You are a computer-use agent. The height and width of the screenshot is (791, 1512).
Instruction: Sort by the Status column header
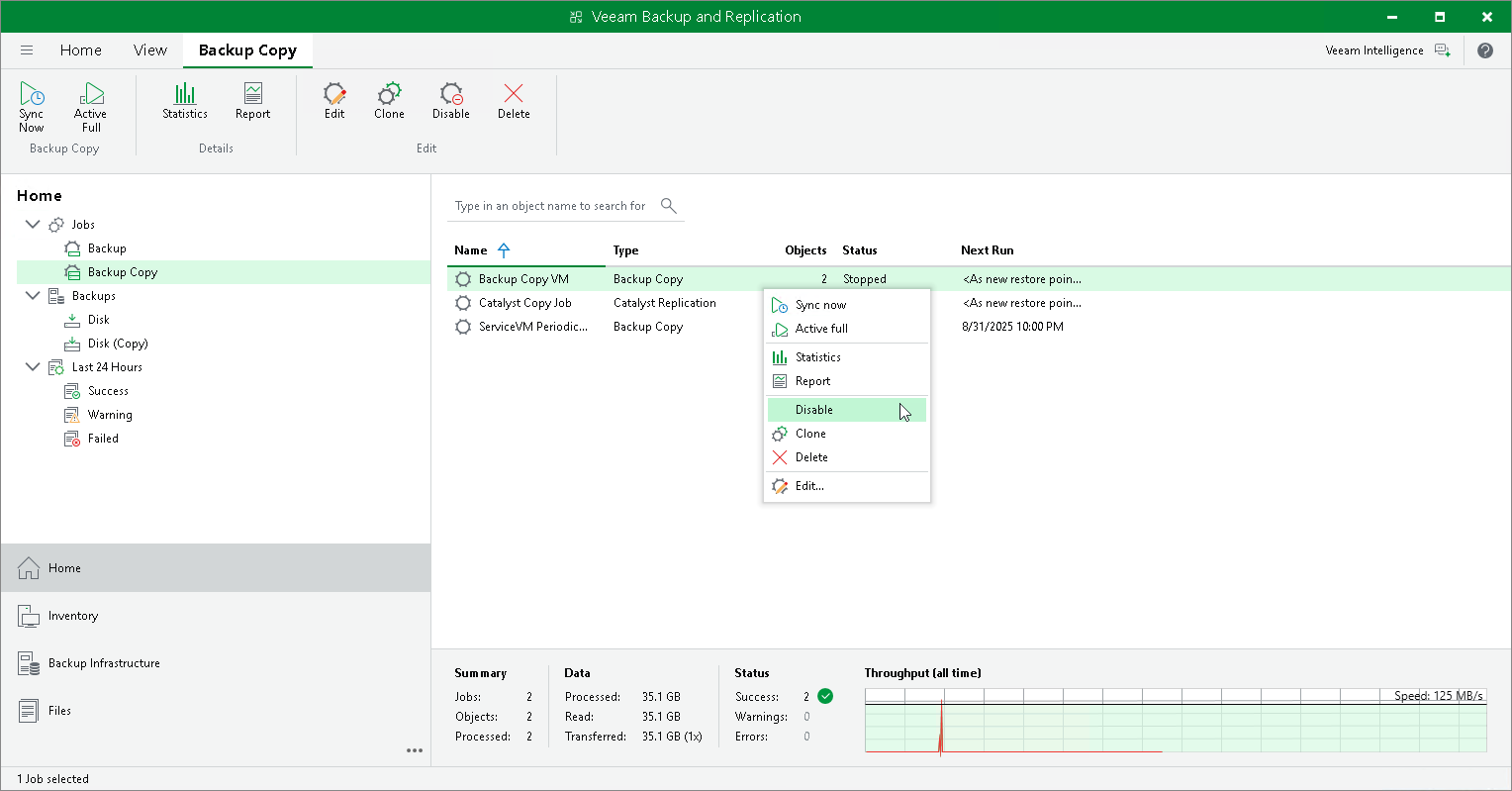(x=860, y=250)
